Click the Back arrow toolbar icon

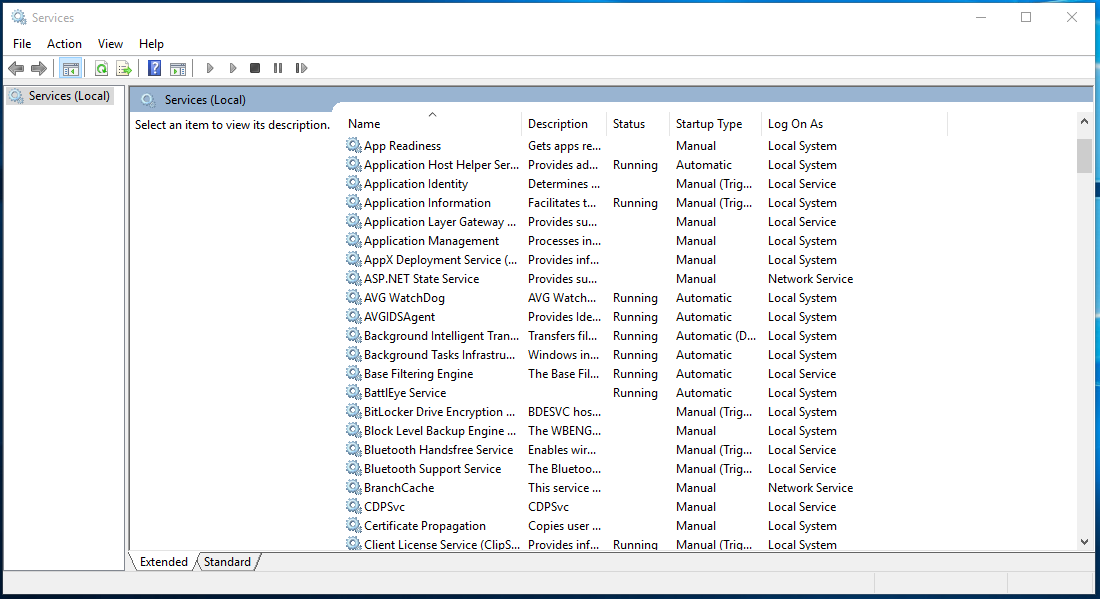(15, 68)
